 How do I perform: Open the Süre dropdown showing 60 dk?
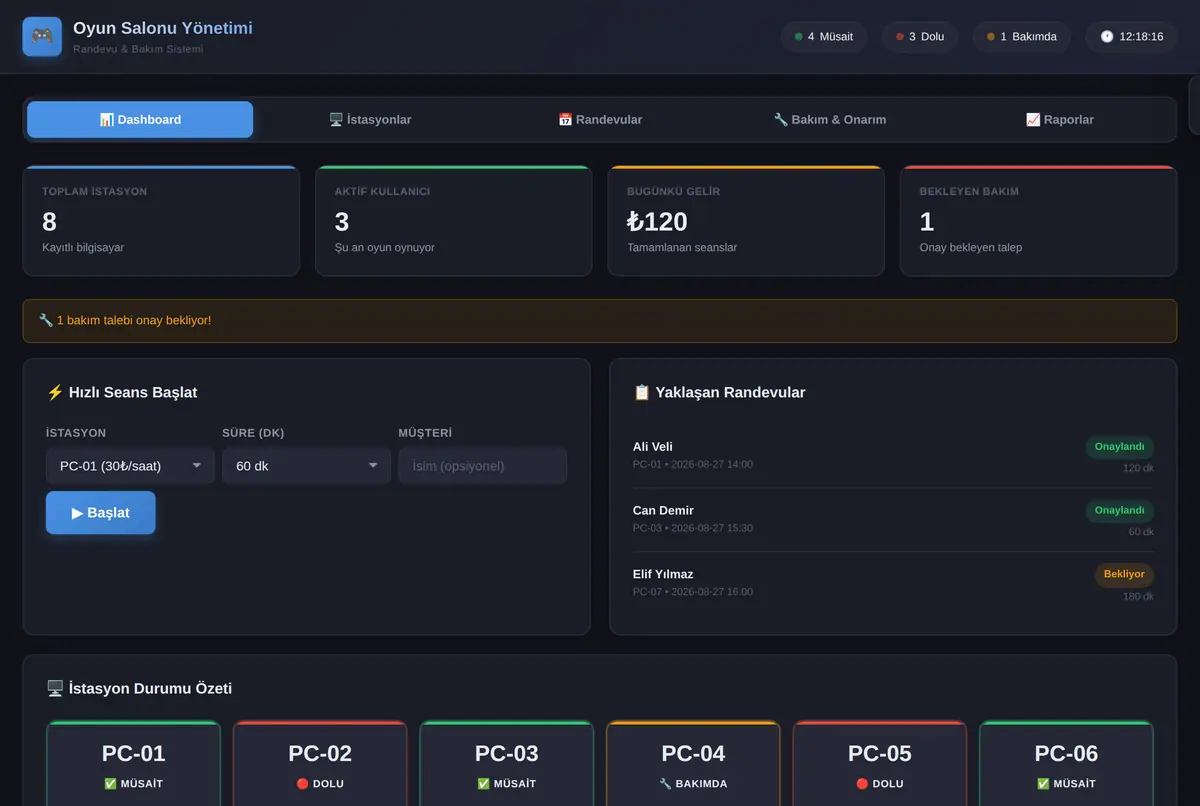point(306,466)
